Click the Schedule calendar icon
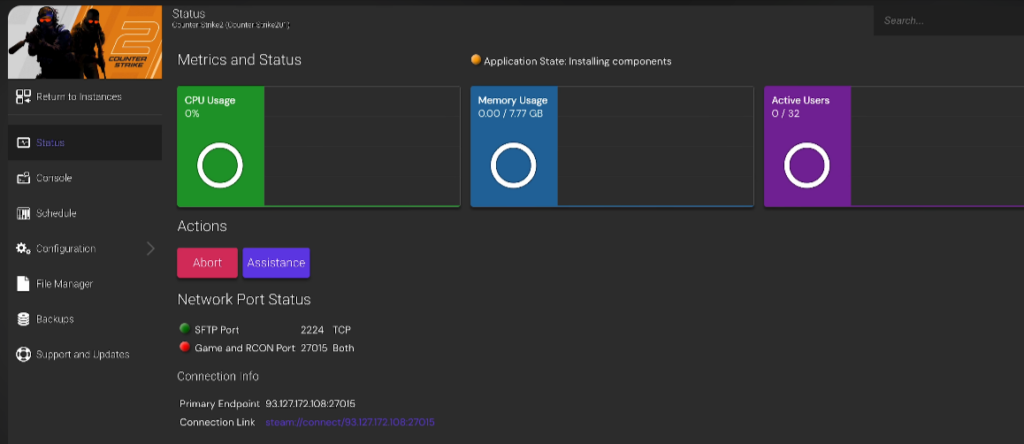 tap(23, 213)
